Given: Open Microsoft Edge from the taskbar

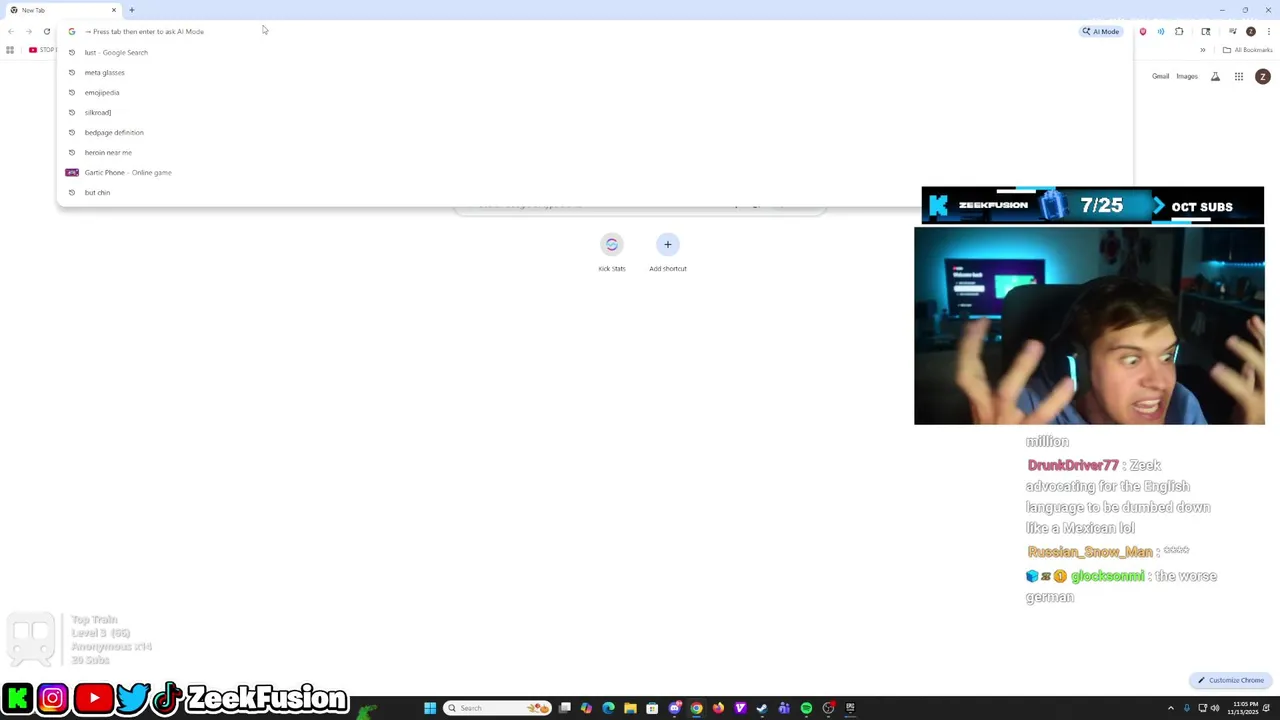Looking at the screenshot, I should click(x=608, y=708).
